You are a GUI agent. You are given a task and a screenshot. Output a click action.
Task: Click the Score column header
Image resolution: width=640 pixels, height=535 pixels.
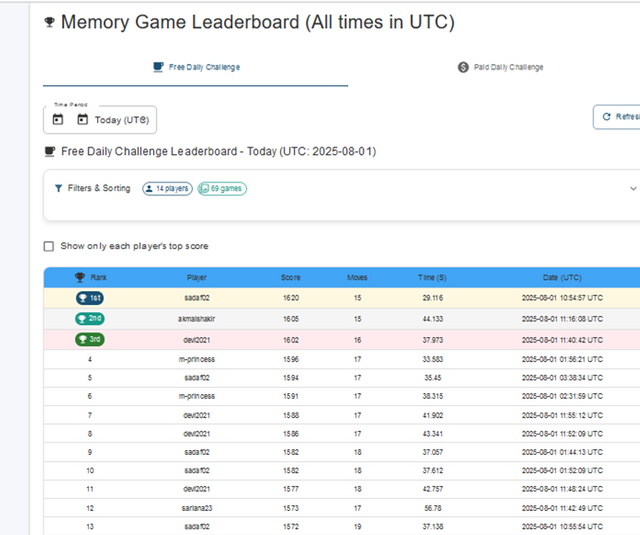[291, 277]
